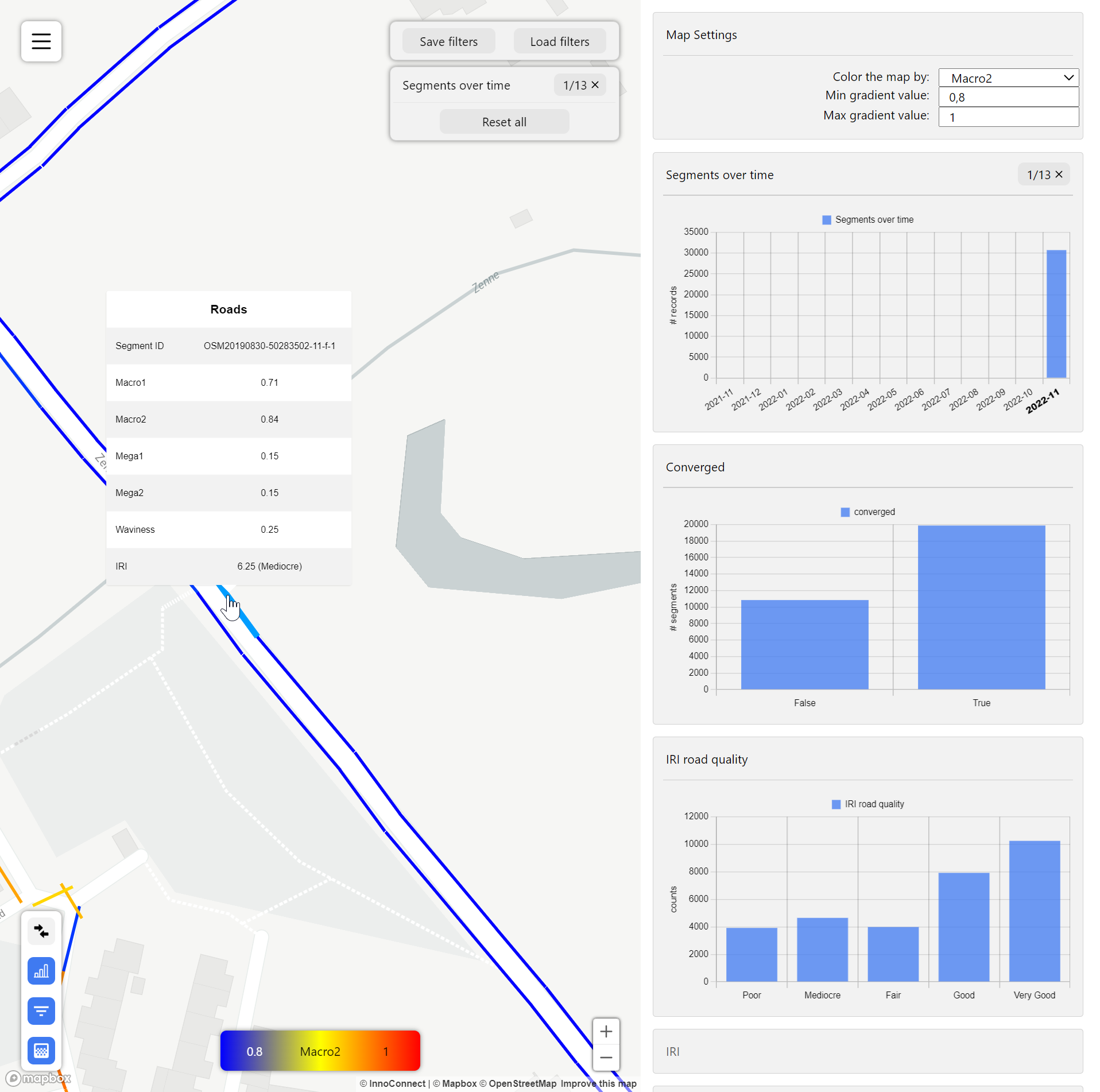
Task: Toggle the 'IRI road quality' legend
Action: (x=867, y=804)
